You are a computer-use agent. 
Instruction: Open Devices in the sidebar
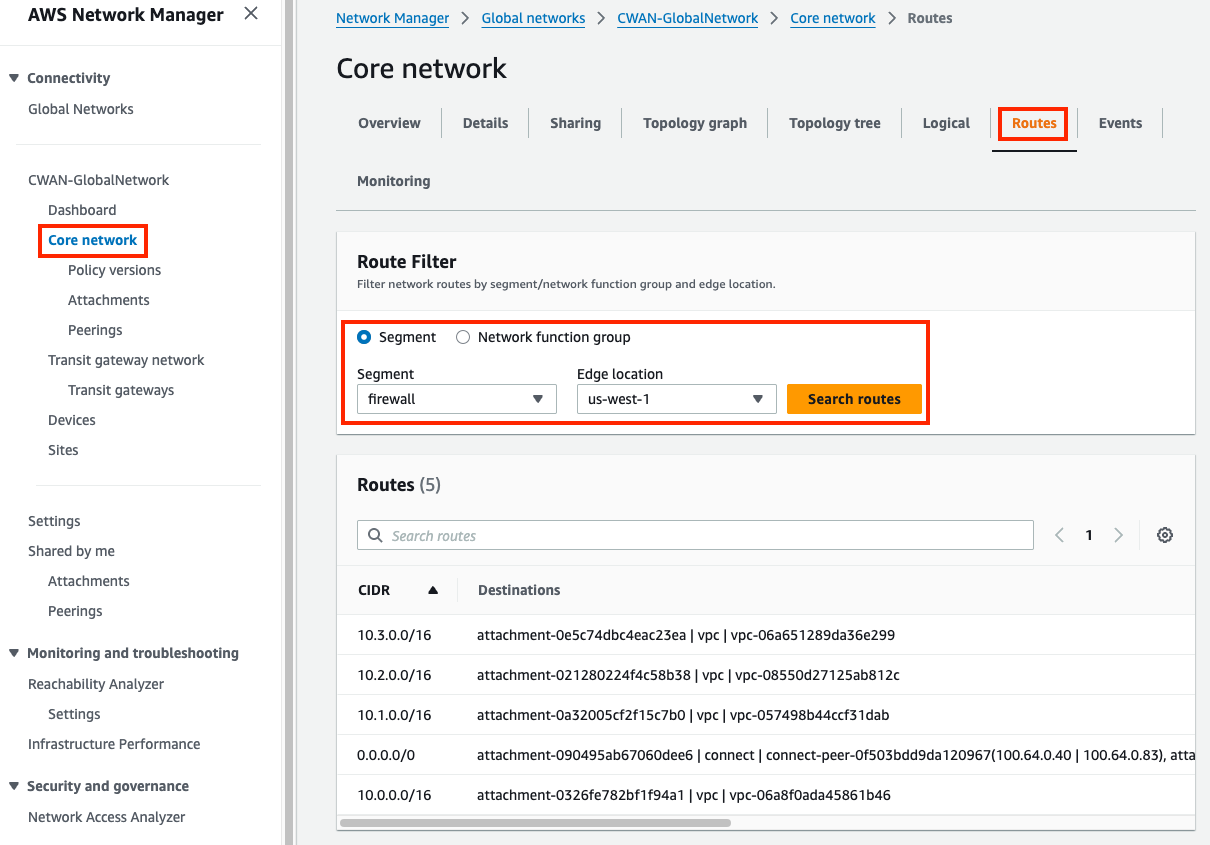72,420
